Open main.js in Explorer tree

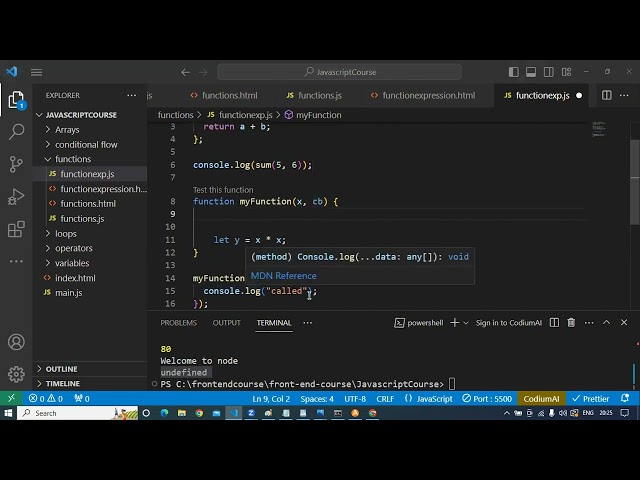pyautogui.click(x=69, y=293)
